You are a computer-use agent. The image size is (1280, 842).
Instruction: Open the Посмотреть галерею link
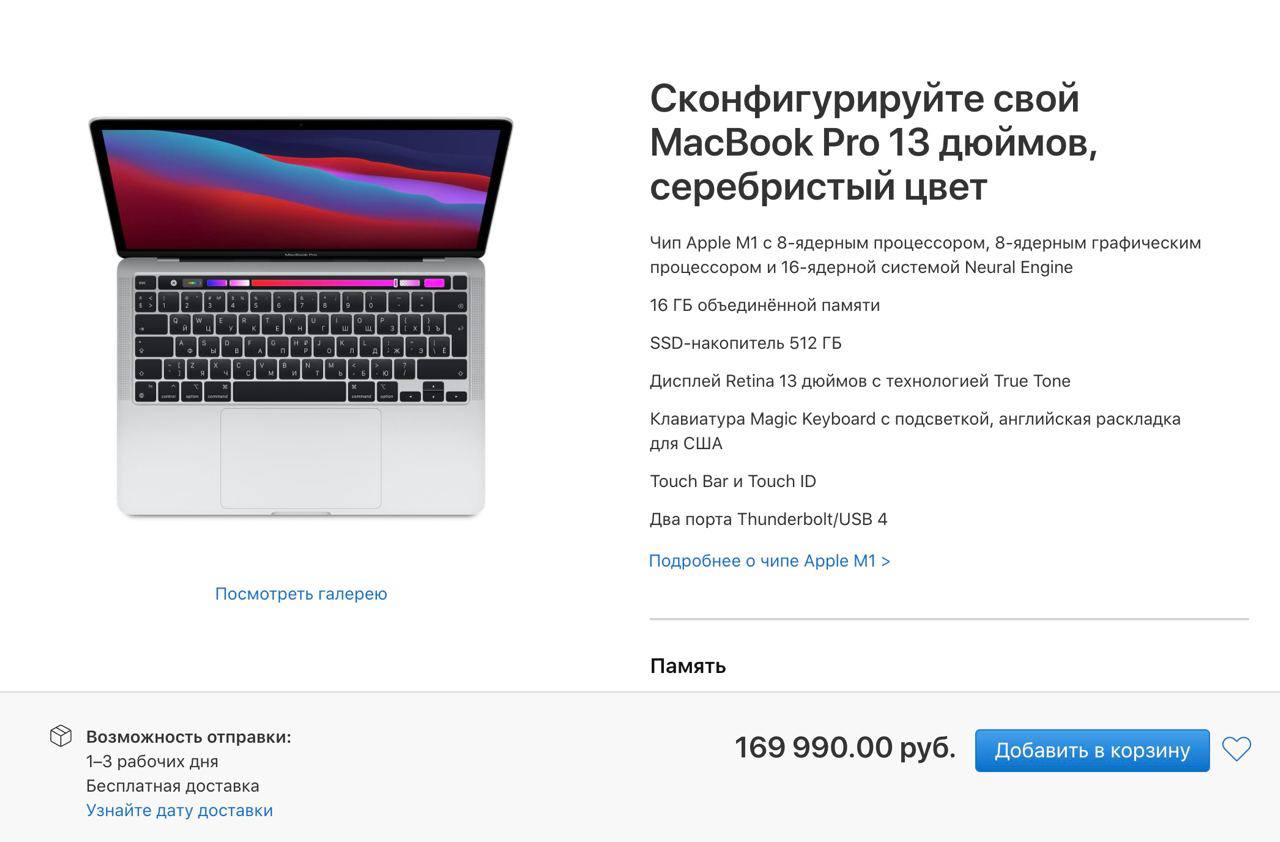click(x=301, y=594)
